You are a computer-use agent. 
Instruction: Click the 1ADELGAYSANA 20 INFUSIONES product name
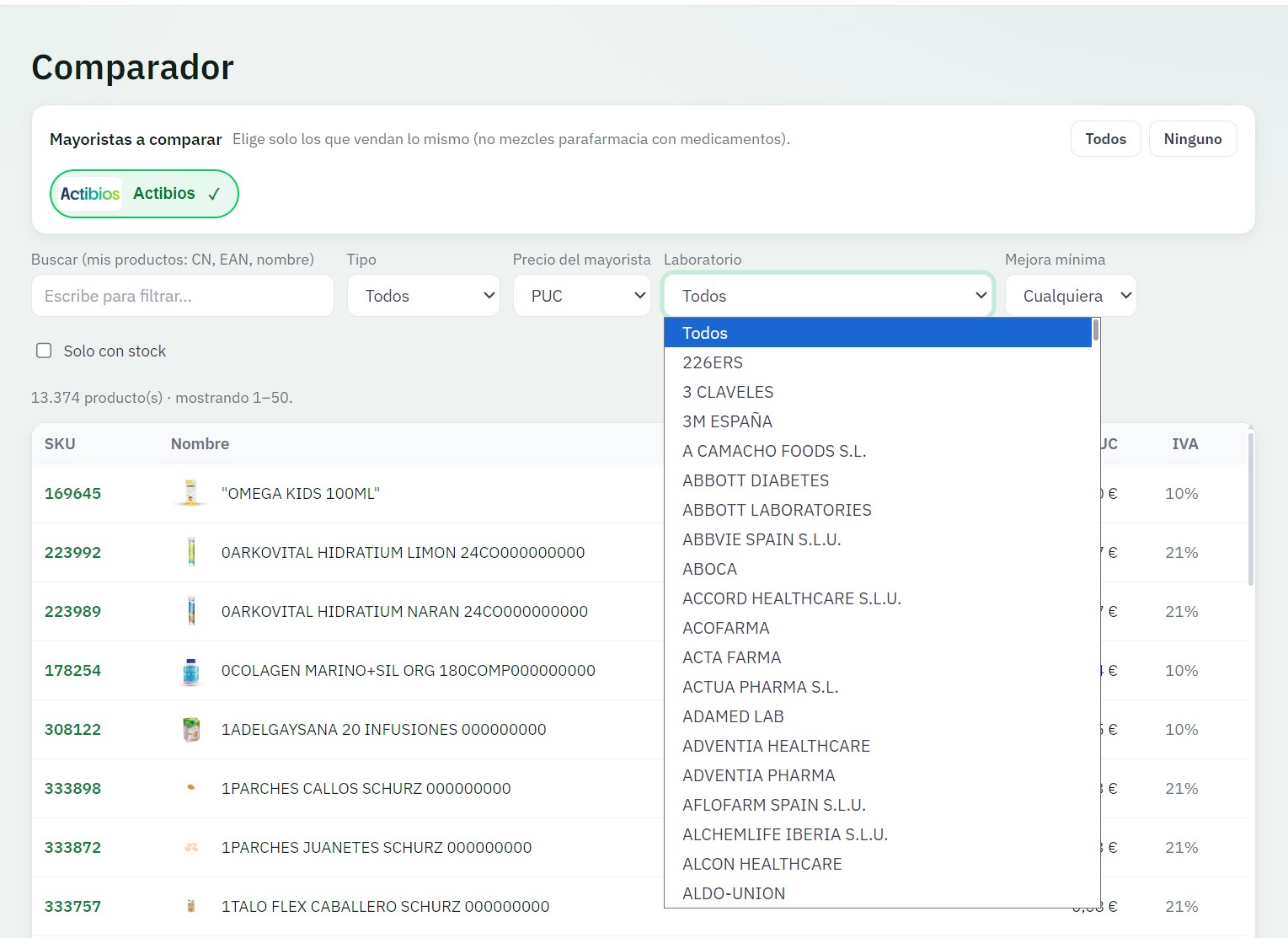coord(384,730)
